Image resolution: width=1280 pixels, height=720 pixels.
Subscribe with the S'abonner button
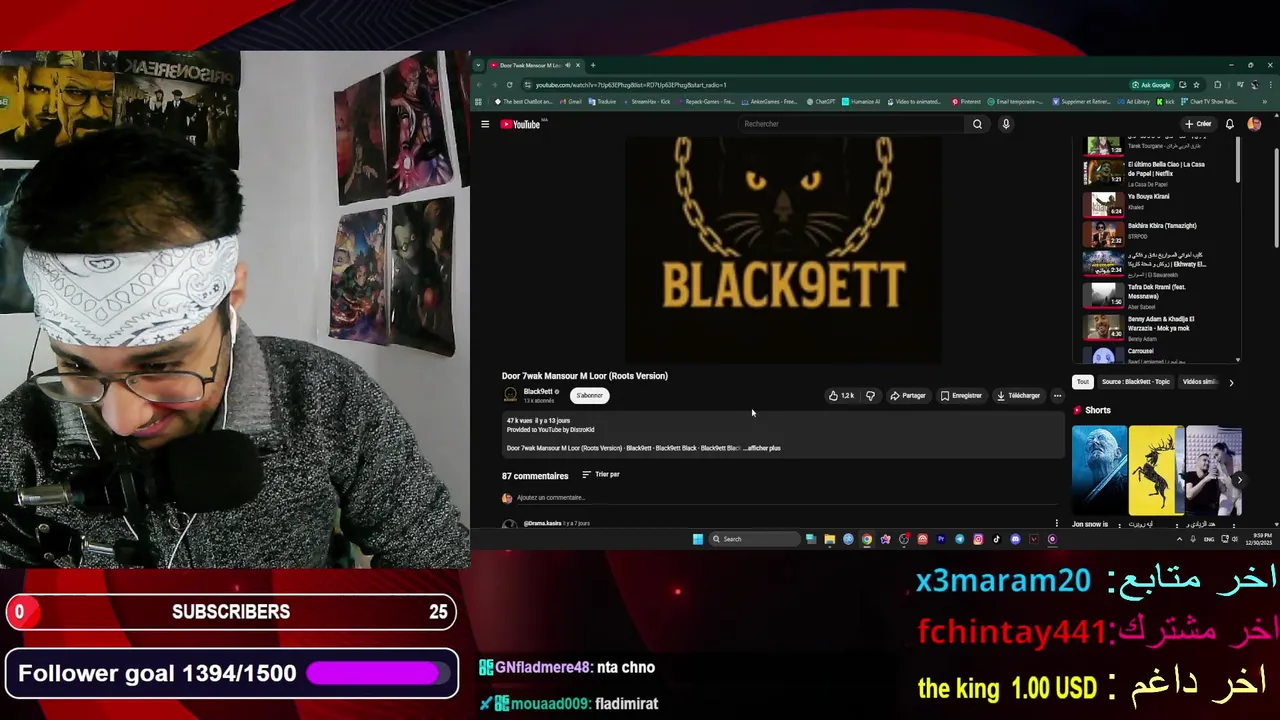(x=590, y=395)
